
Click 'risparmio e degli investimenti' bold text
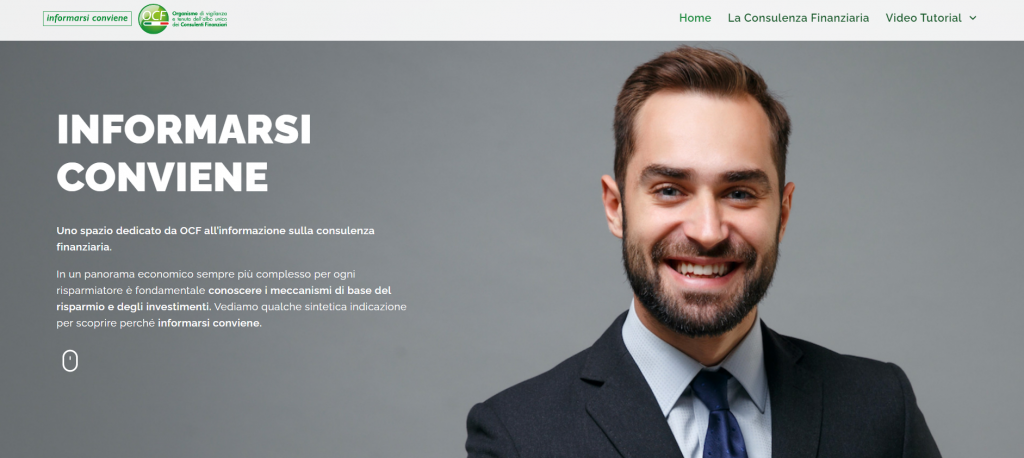pos(134,306)
